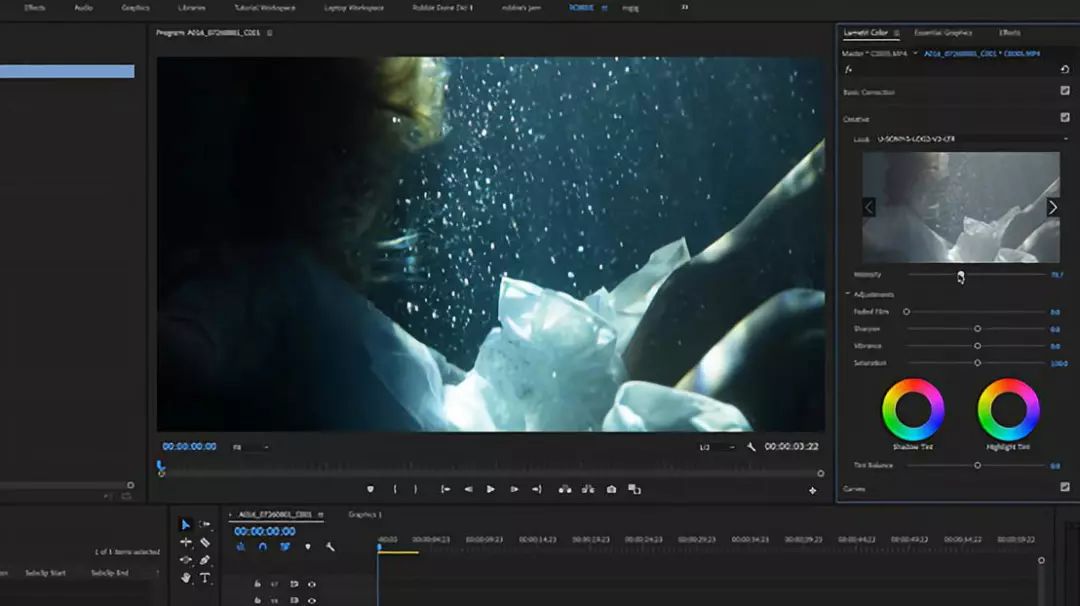Screen dimensions: 1080x606
Task: Choose the Type tool
Action: [205, 578]
